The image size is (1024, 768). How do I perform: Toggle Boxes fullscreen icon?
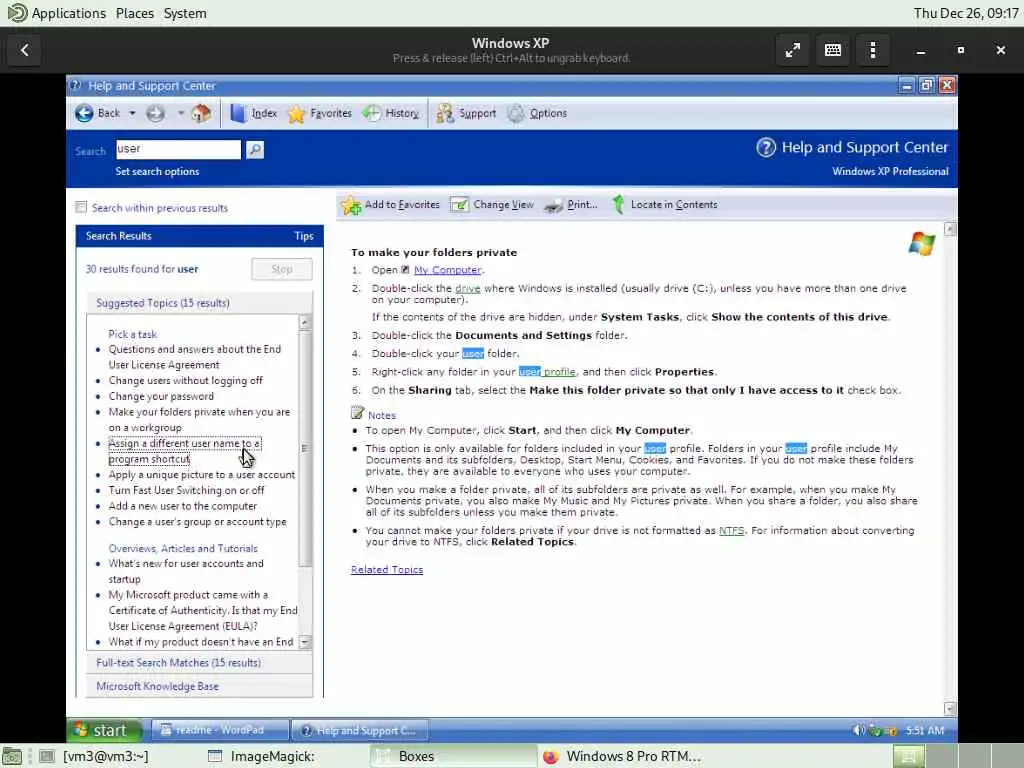(x=793, y=50)
